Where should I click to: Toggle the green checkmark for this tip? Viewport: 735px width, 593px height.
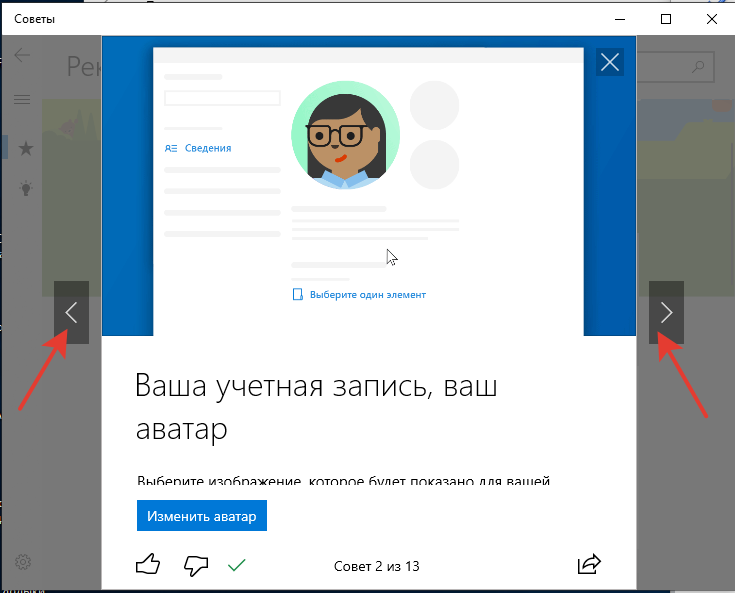click(x=237, y=565)
